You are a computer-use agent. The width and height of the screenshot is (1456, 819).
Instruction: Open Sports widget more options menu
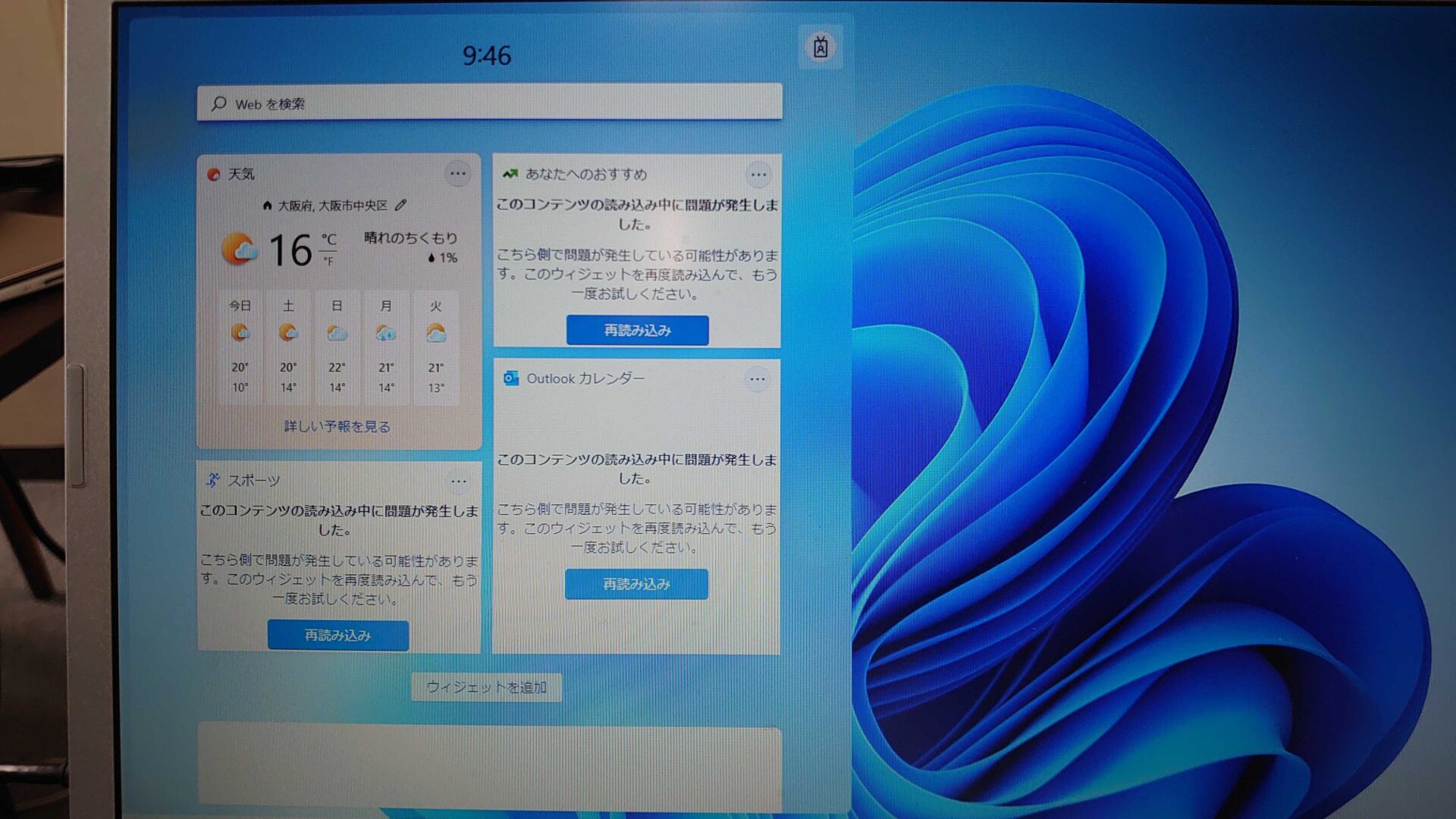coord(458,482)
